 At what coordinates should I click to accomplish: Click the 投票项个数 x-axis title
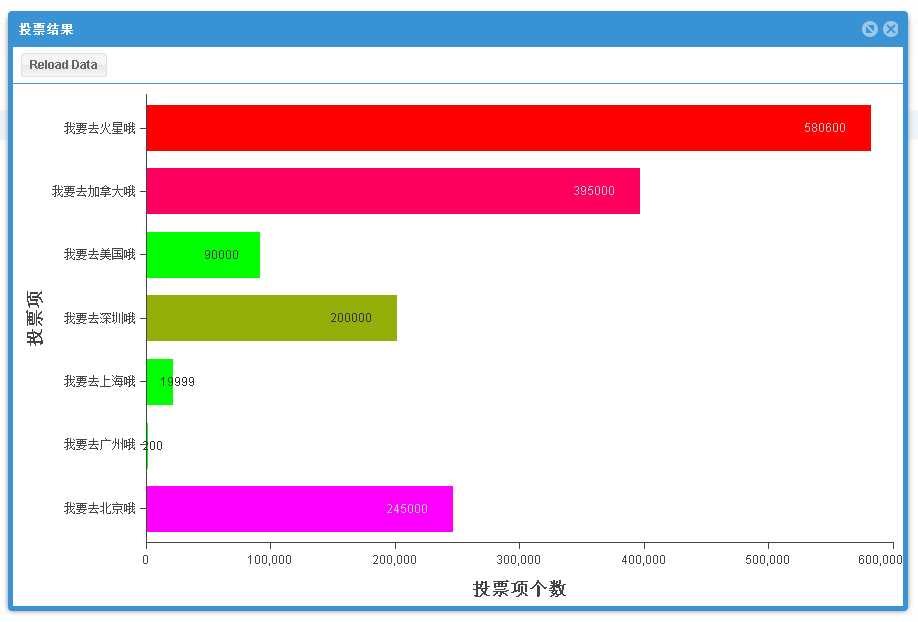519,589
